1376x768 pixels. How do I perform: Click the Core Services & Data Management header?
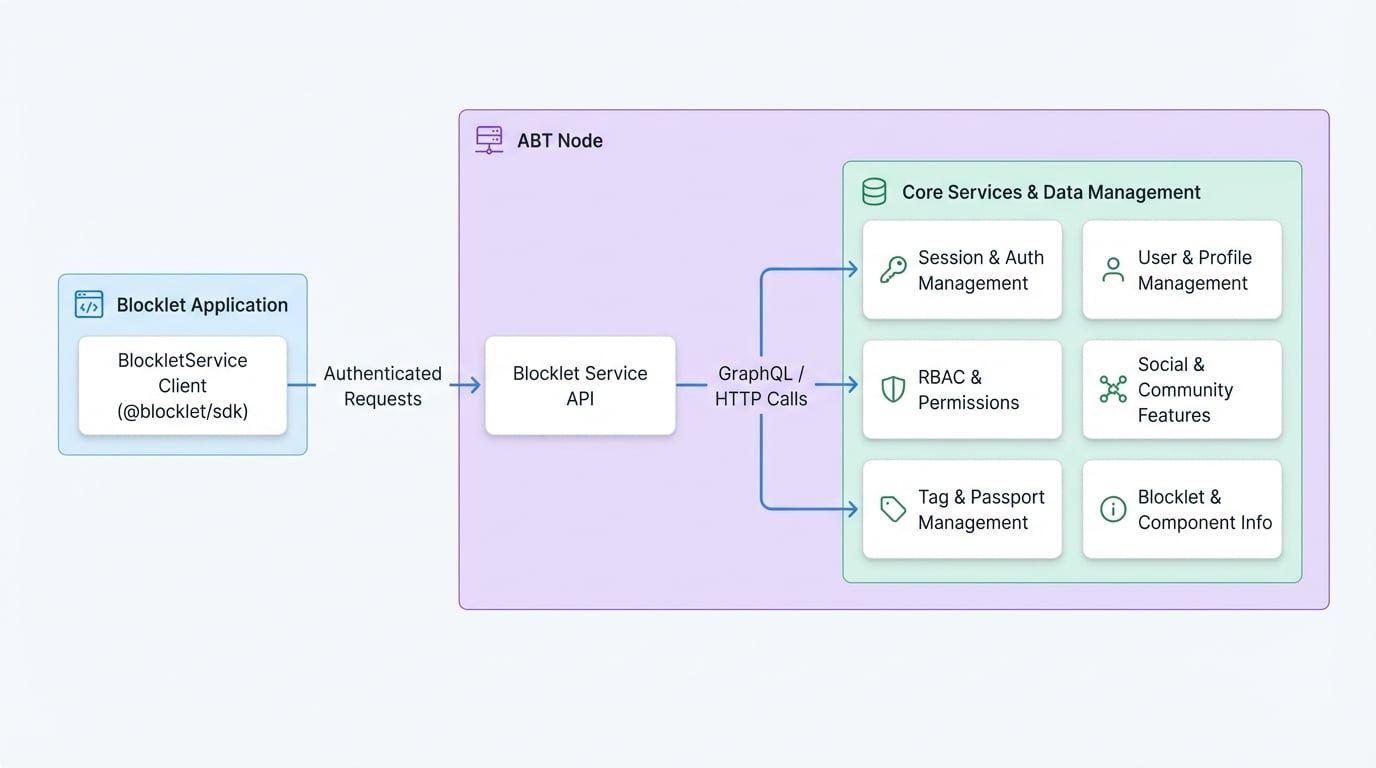tap(1050, 191)
